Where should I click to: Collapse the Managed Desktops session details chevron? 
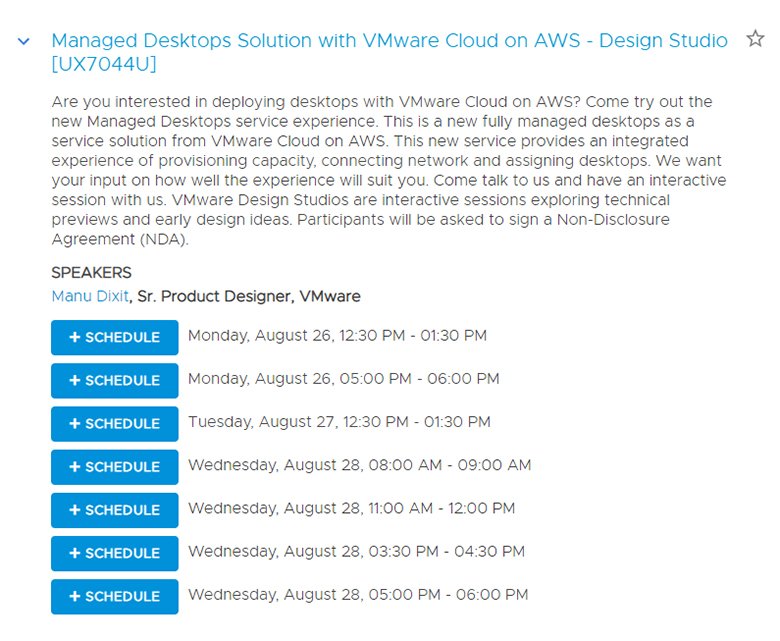tap(24, 42)
